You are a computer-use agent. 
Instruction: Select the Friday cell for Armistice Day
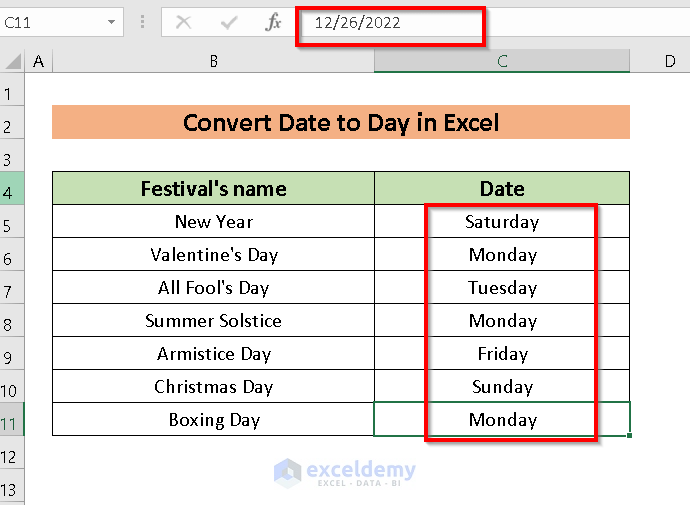(502, 354)
